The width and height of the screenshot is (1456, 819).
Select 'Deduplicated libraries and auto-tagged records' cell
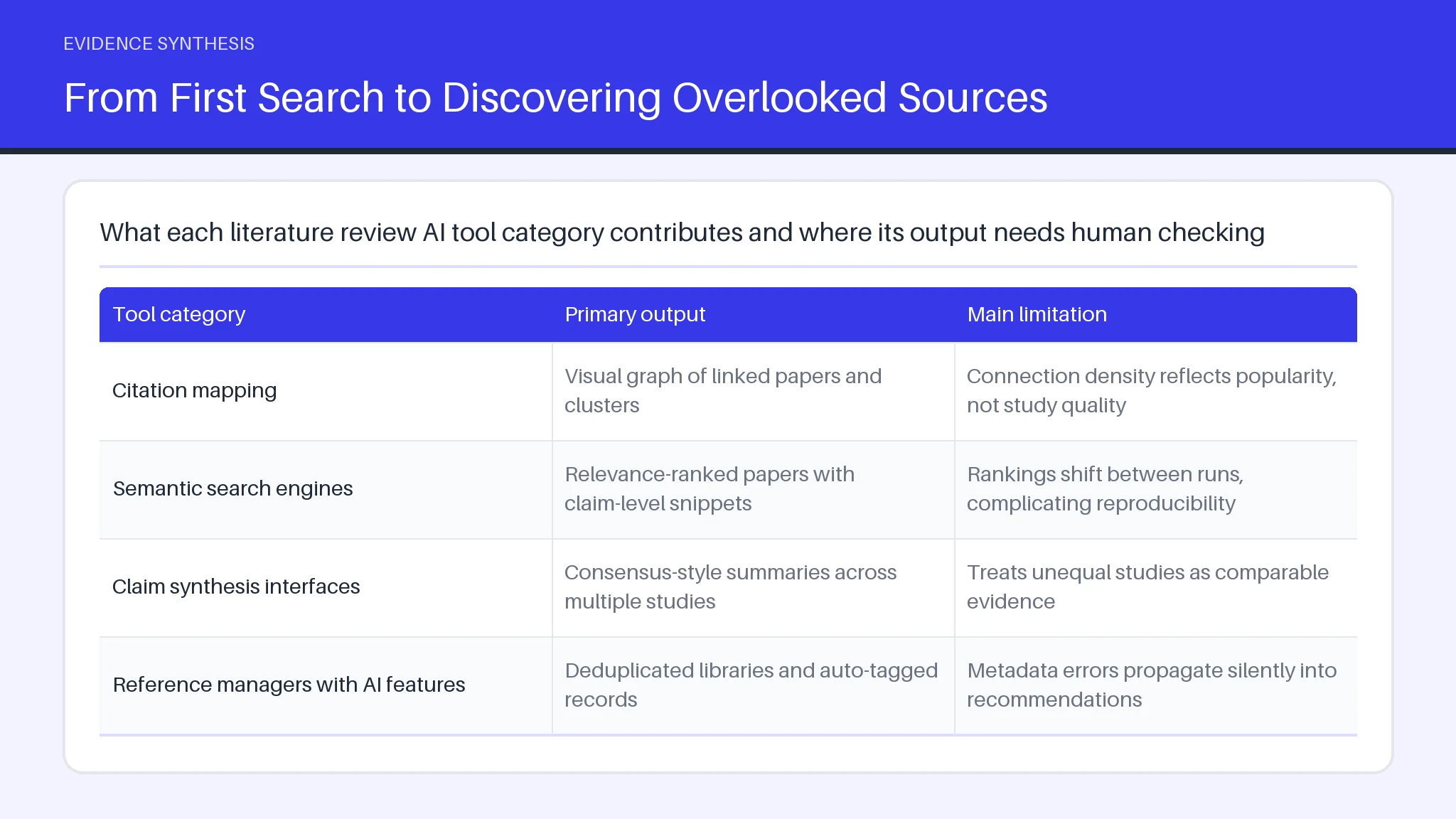tap(753, 686)
